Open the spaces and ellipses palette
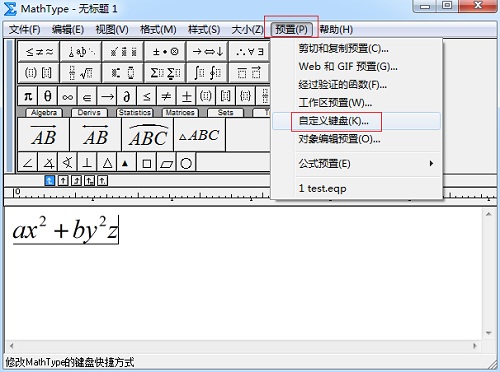This screenshot has height=372, width=500. (81, 52)
